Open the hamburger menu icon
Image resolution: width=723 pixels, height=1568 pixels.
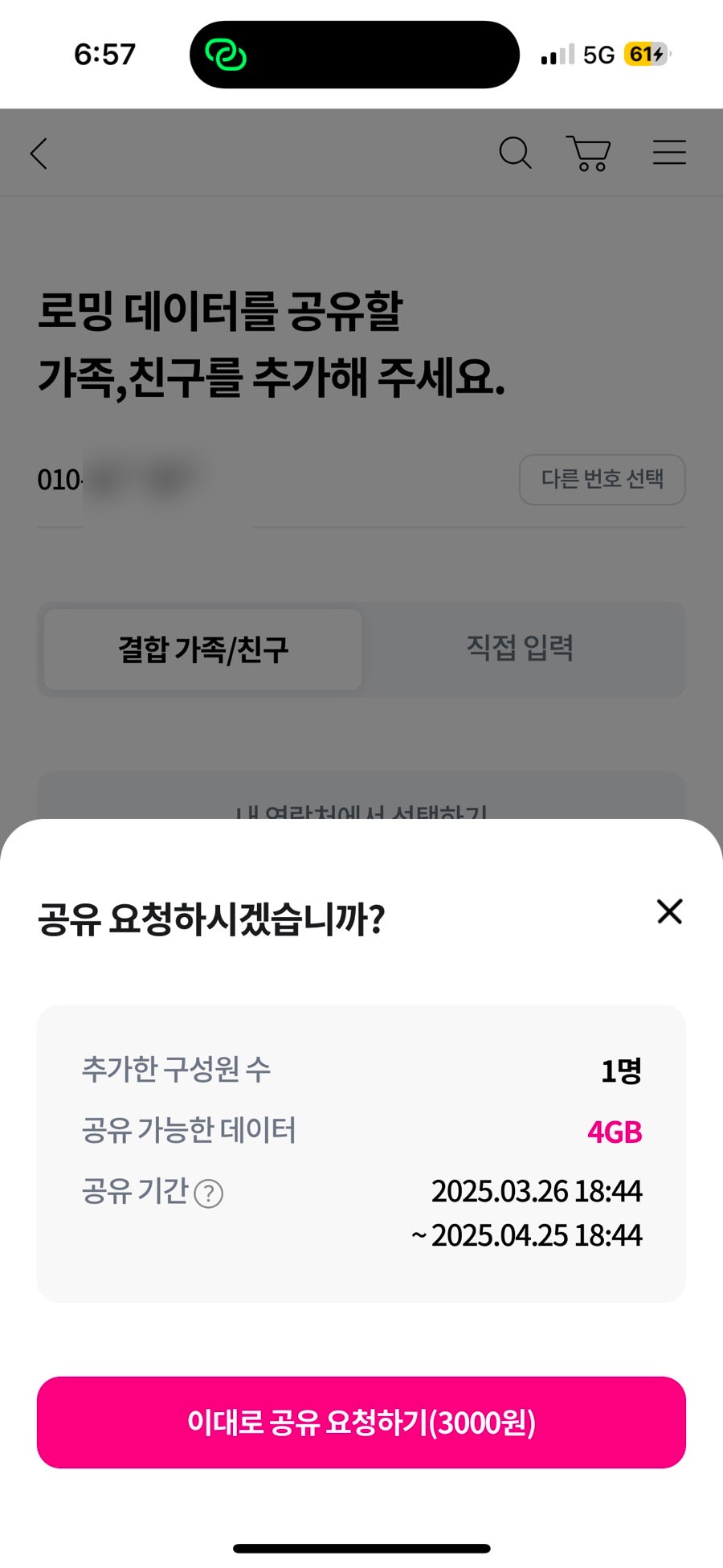click(x=669, y=152)
